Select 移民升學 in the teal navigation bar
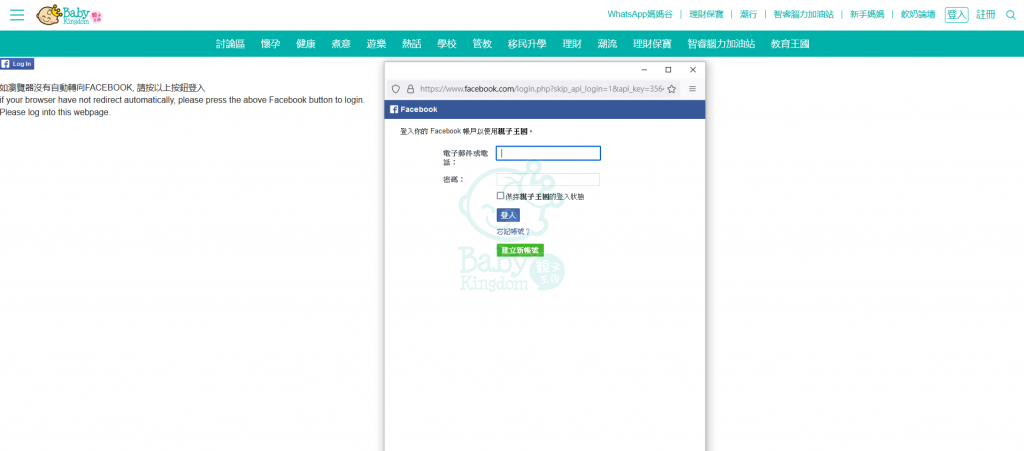This screenshot has height=451, width=1024. click(x=527, y=44)
